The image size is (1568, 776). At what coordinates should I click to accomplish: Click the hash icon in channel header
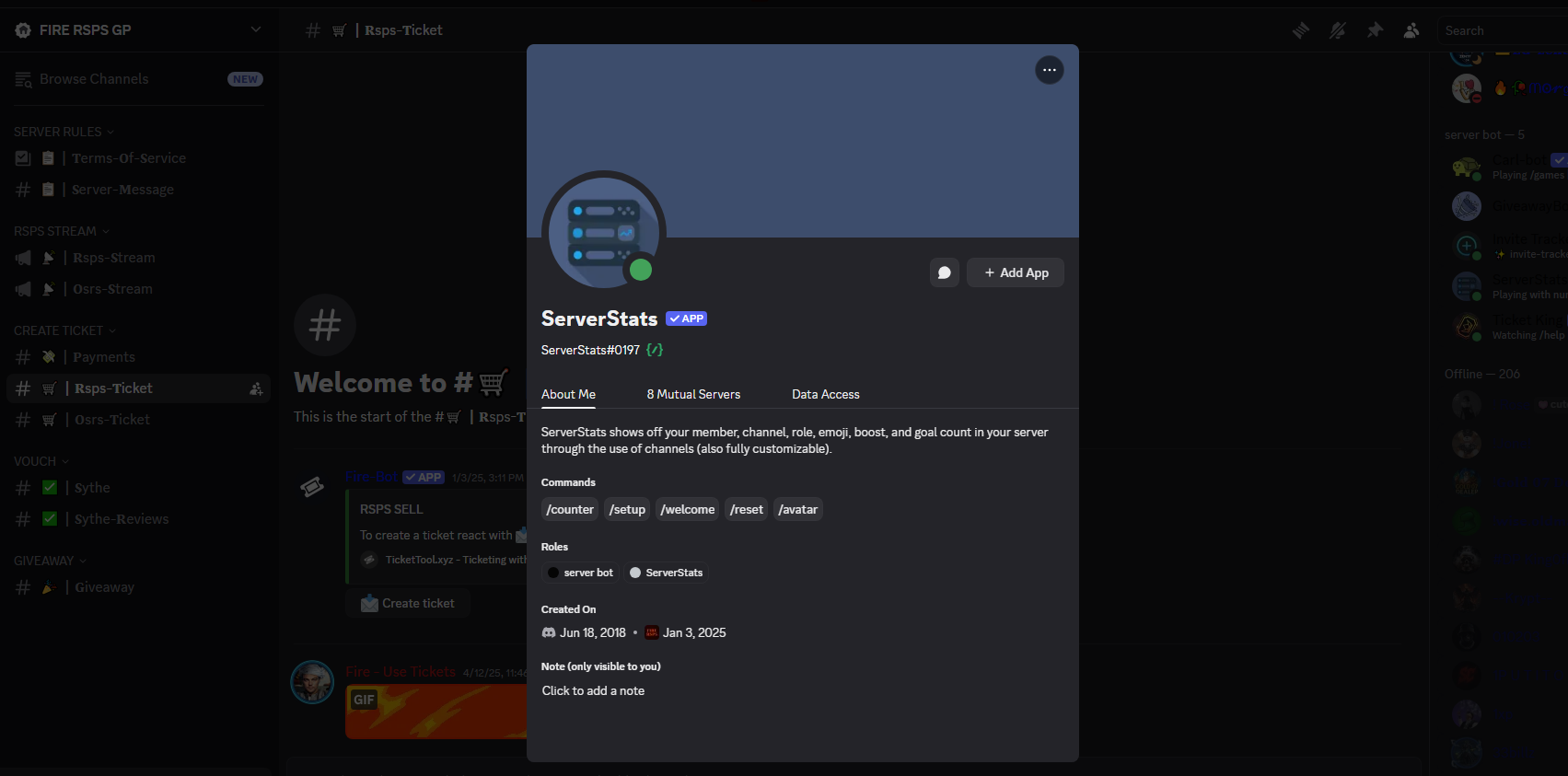pos(313,30)
